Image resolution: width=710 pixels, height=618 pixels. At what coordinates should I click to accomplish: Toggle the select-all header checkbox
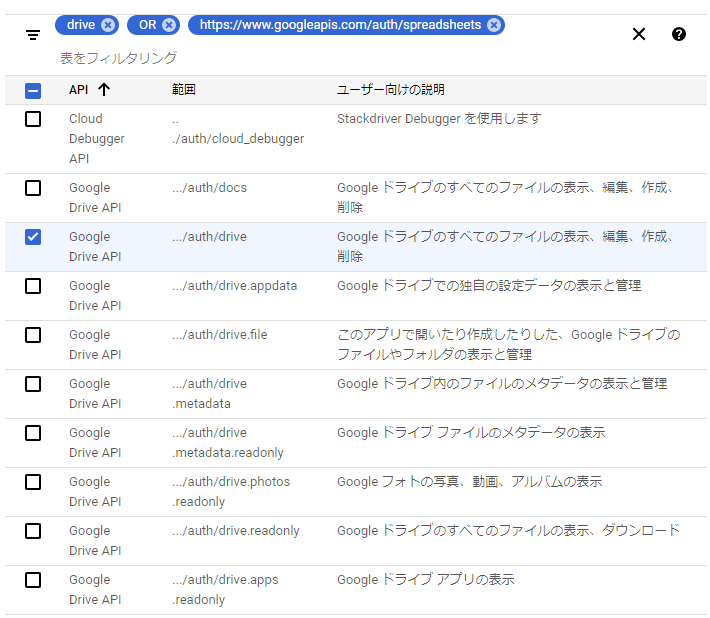(33, 90)
